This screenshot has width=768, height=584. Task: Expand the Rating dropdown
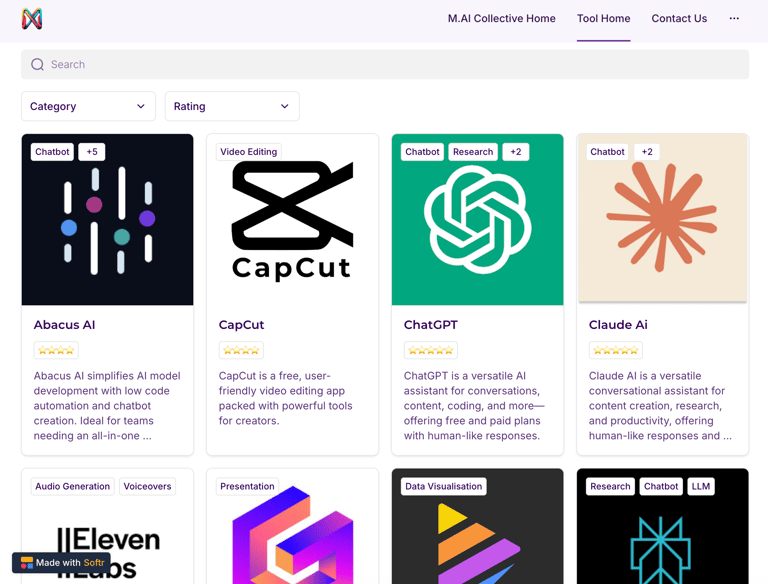click(232, 106)
